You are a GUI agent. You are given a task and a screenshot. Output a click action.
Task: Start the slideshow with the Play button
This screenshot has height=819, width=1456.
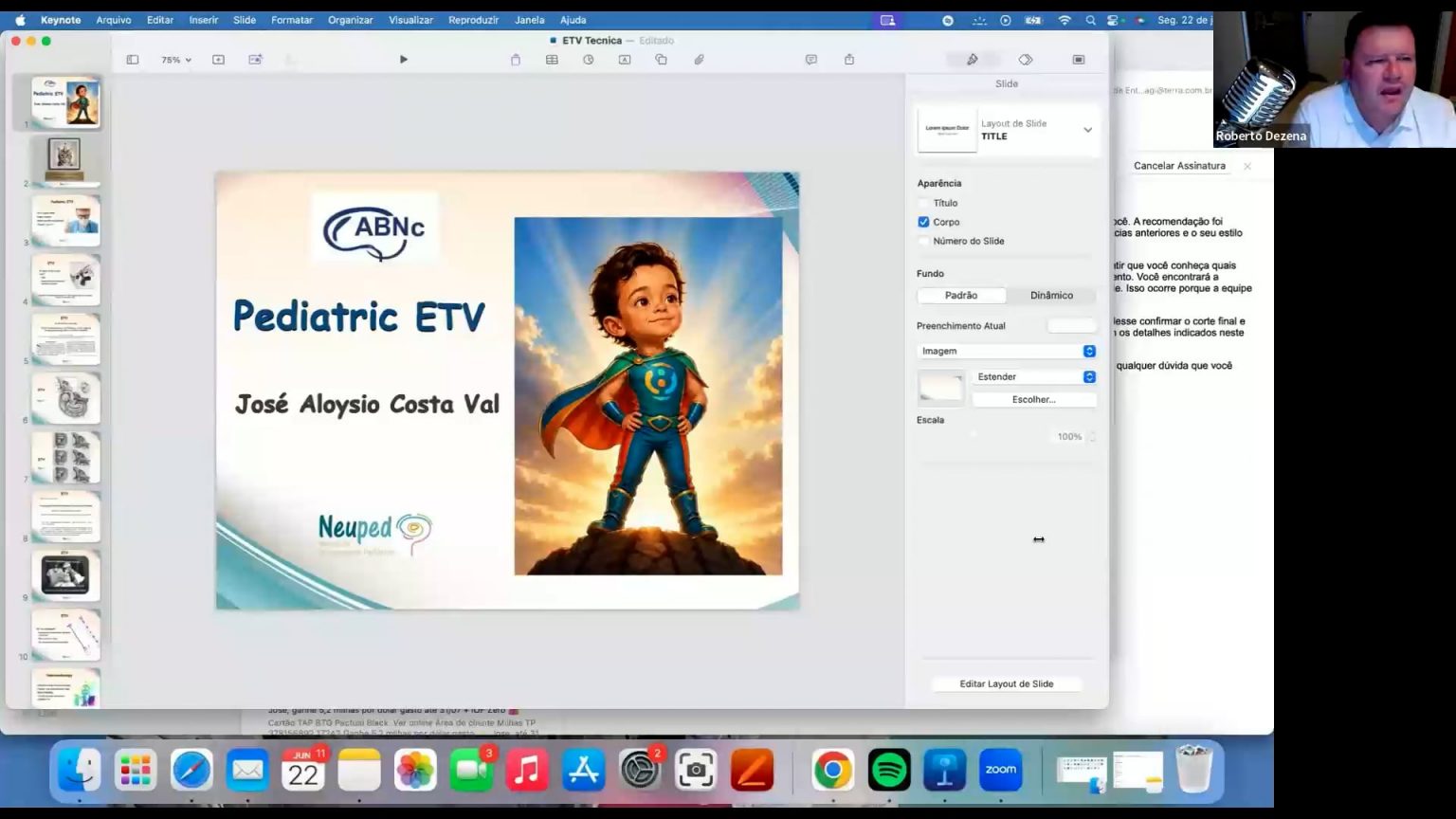pyautogui.click(x=403, y=60)
